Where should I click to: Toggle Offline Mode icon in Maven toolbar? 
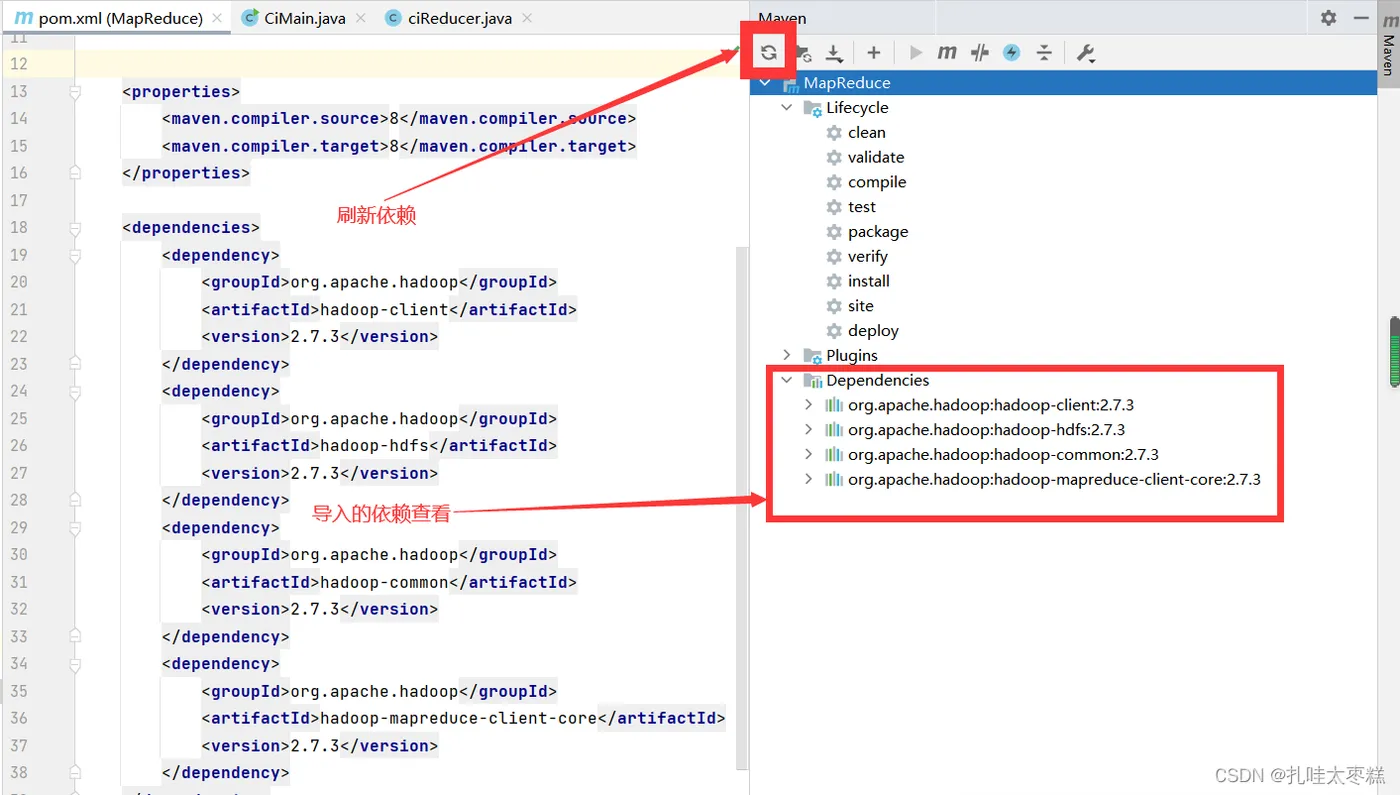[x=979, y=53]
